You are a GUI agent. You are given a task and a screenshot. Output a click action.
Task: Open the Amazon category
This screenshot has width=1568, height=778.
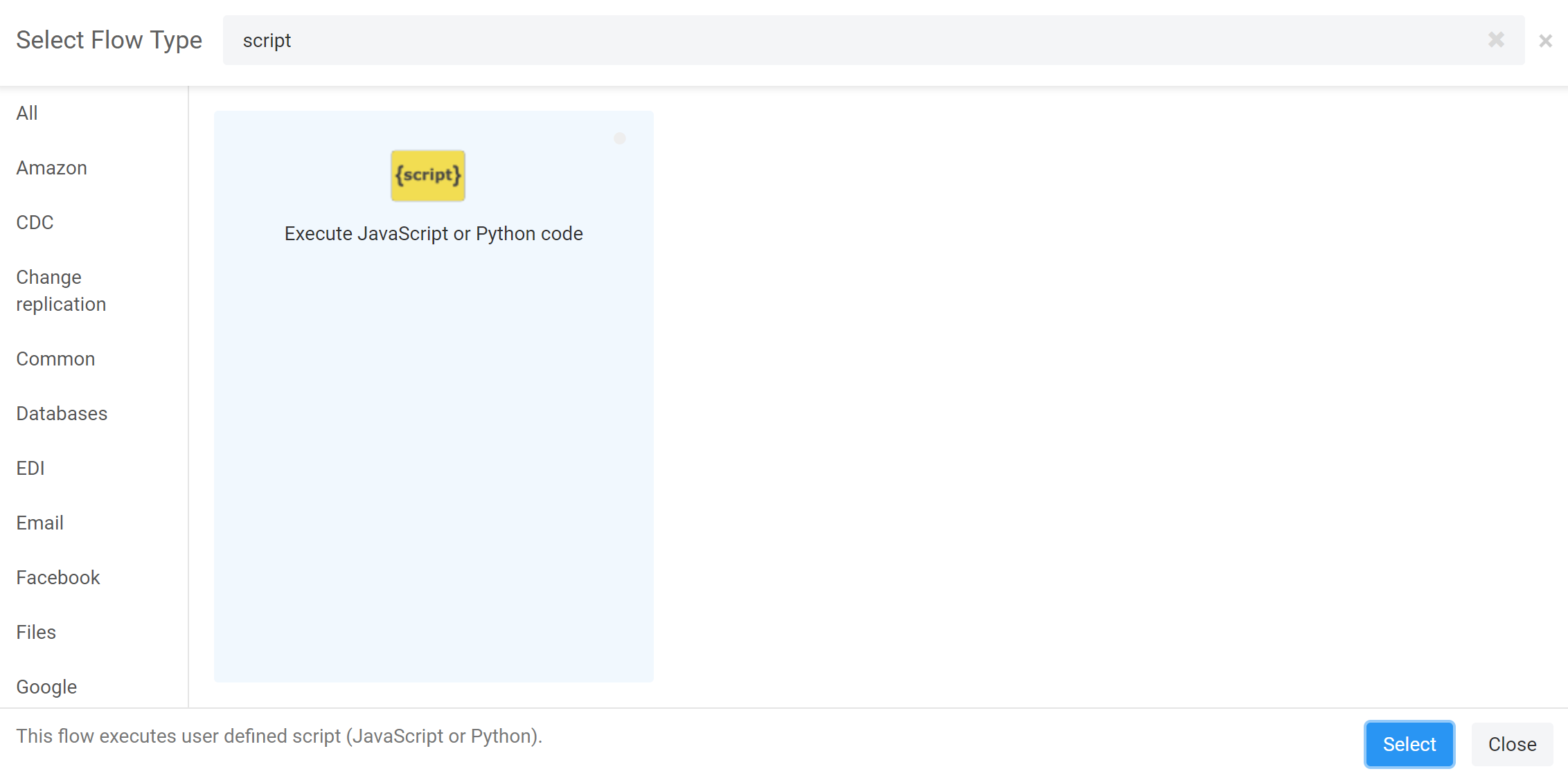pyautogui.click(x=51, y=168)
